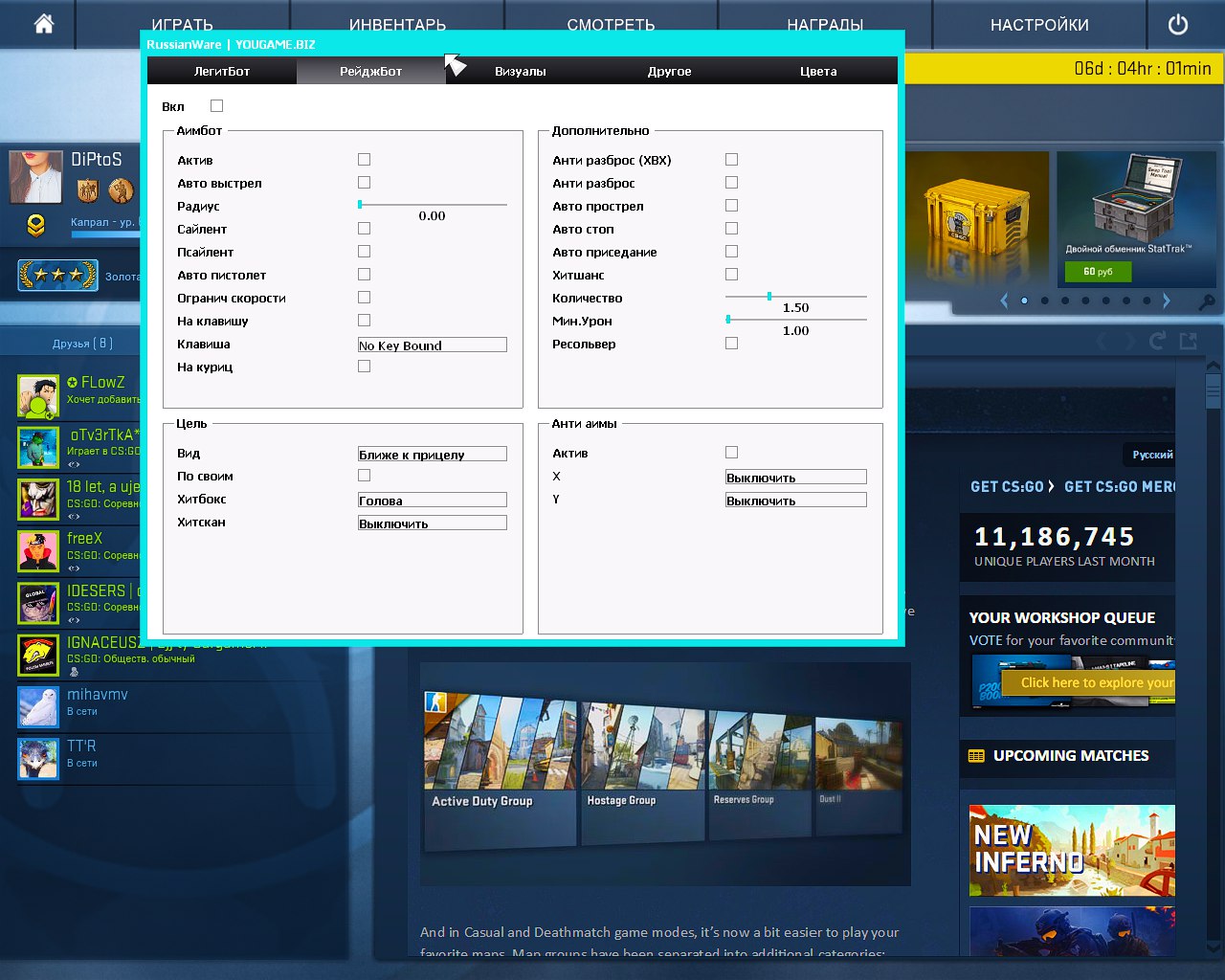
Task: Click the GET CS:GO link
Action: pos(1013,486)
